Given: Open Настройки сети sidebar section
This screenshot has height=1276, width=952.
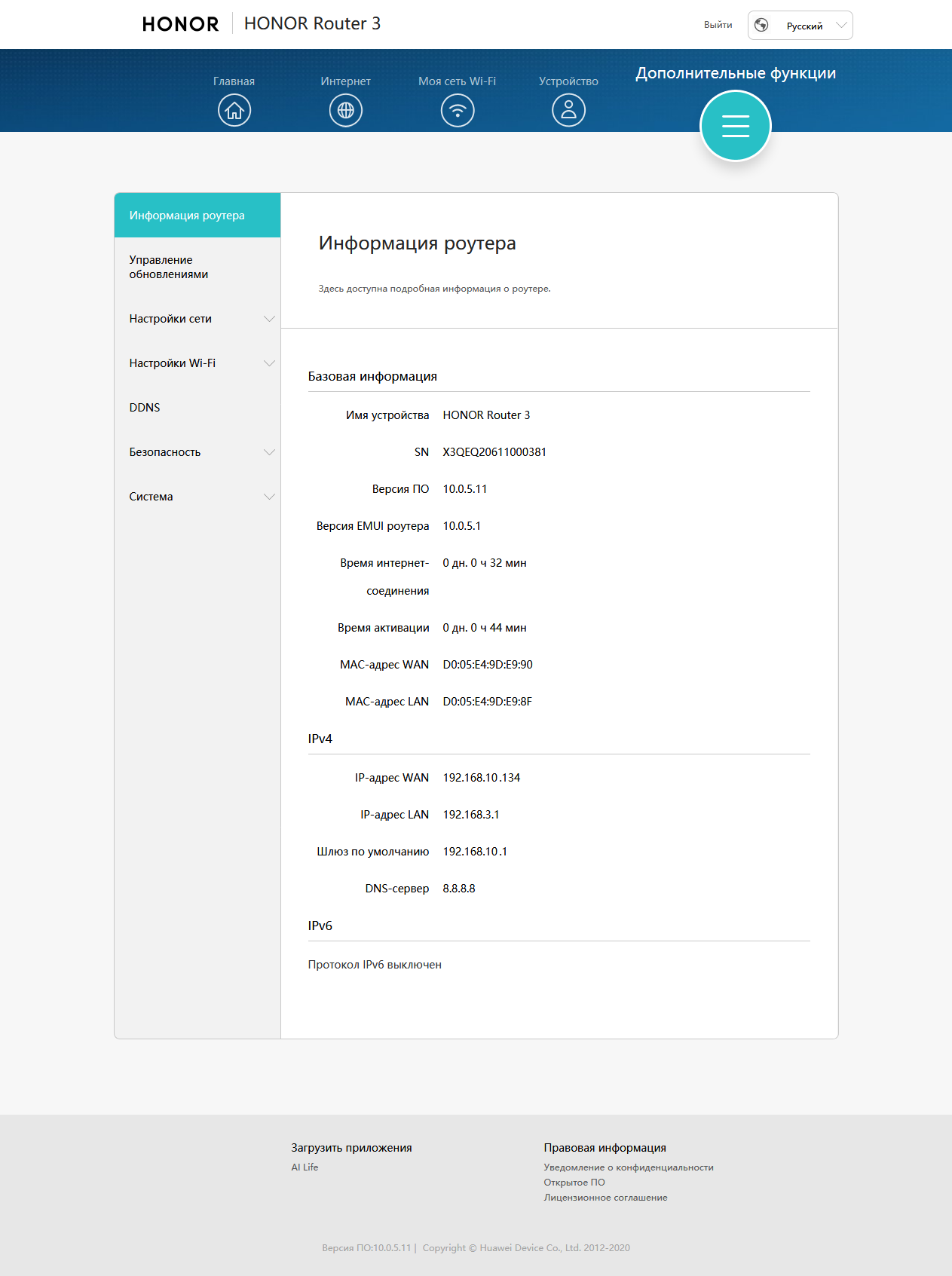Looking at the screenshot, I should tap(197, 319).
